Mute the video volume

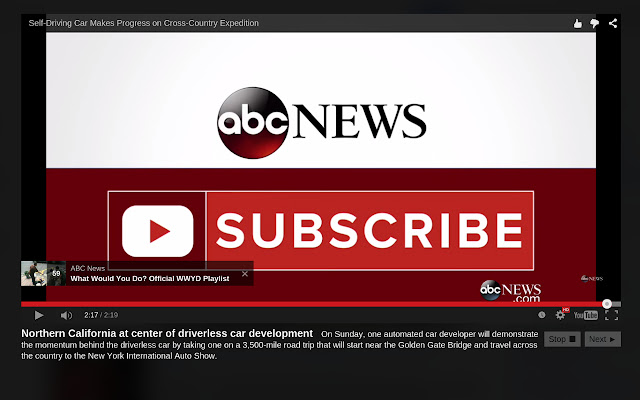tap(66, 315)
